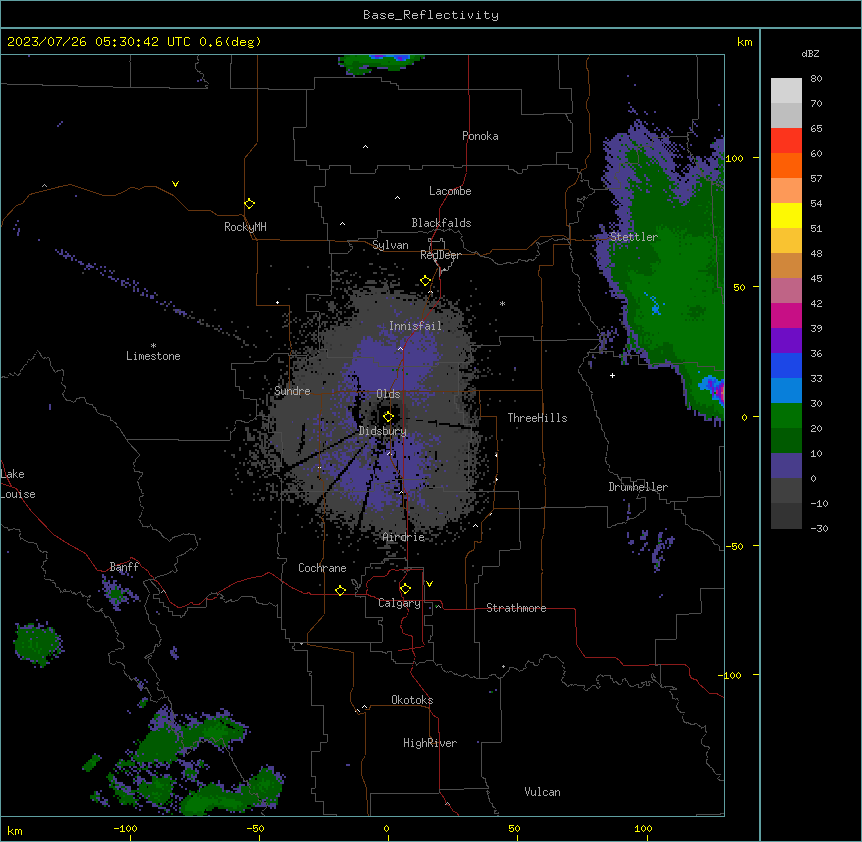Click the Lacombe city label
Viewport: 862px width, 842px height.
point(450,191)
